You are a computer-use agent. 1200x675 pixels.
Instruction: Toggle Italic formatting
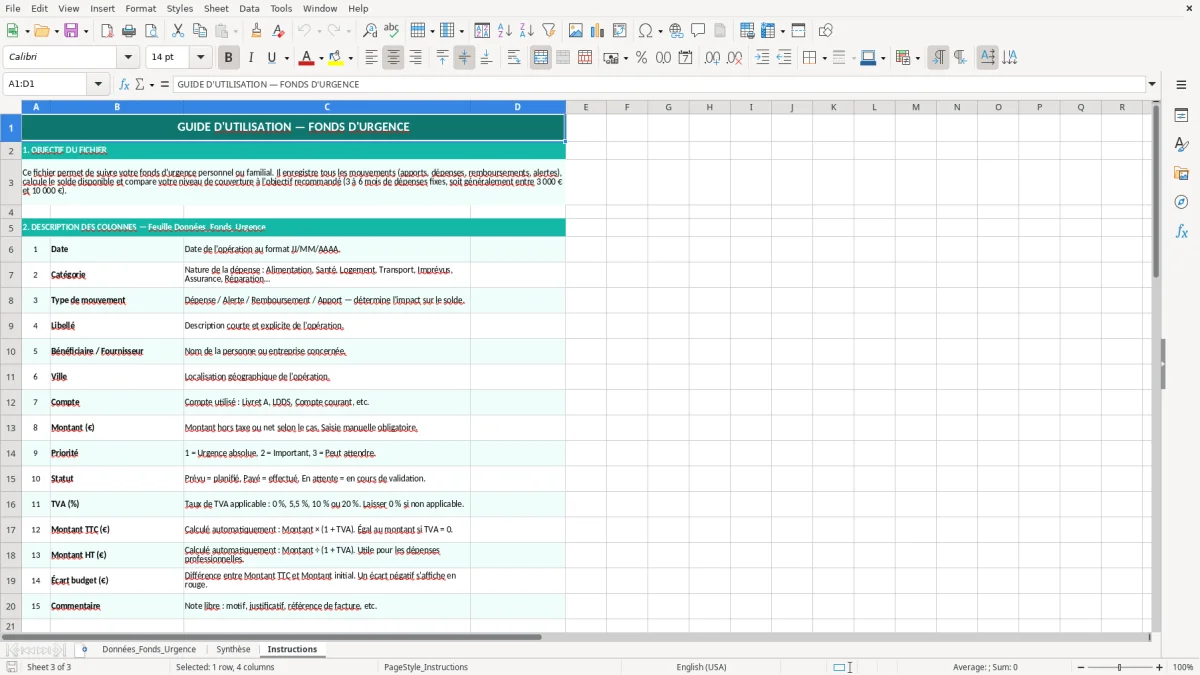pos(250,58)
